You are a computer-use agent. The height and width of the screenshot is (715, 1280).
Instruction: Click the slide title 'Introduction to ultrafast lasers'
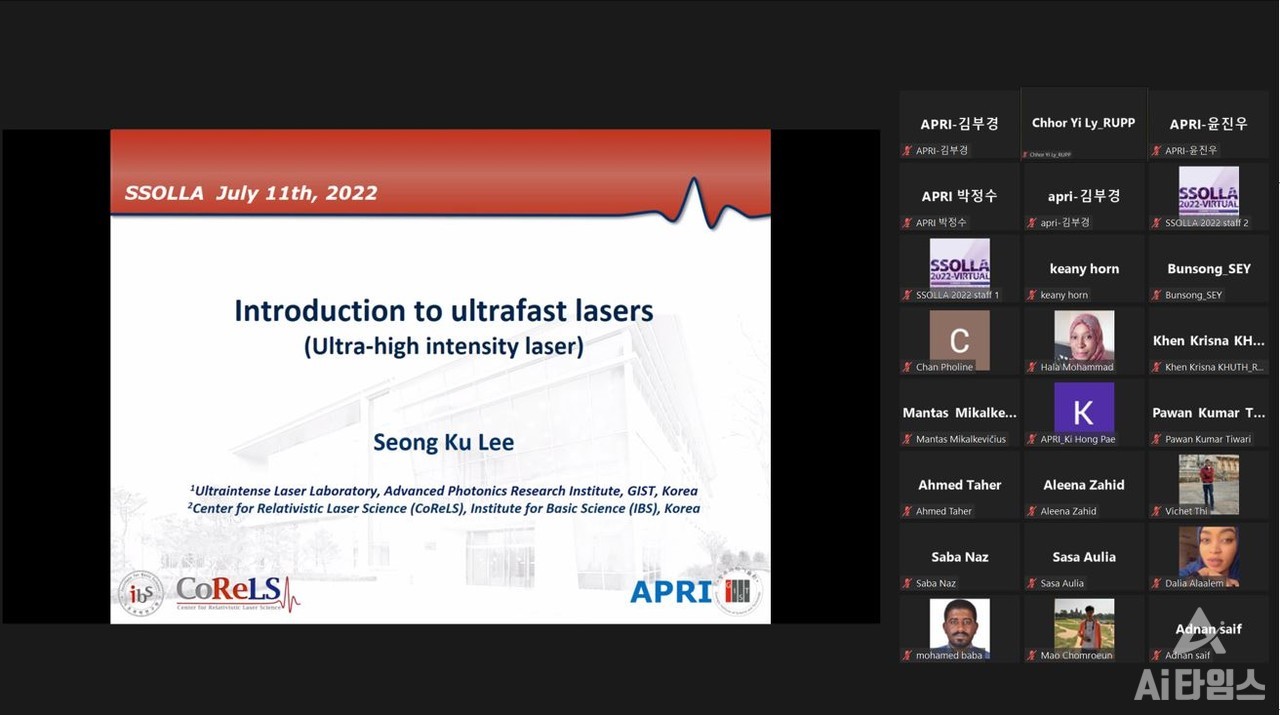click(x=443, y=311)
